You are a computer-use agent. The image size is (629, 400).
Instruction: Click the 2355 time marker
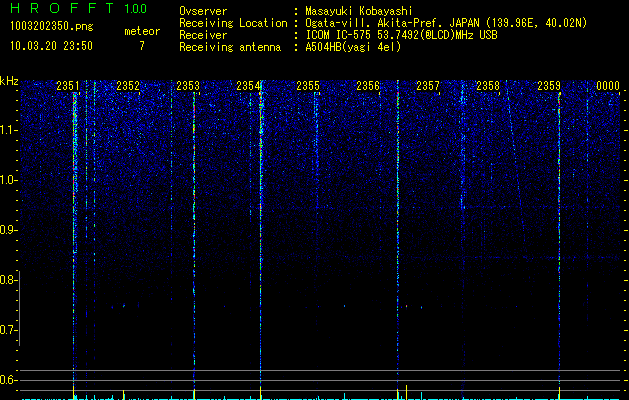pos(308,86)
